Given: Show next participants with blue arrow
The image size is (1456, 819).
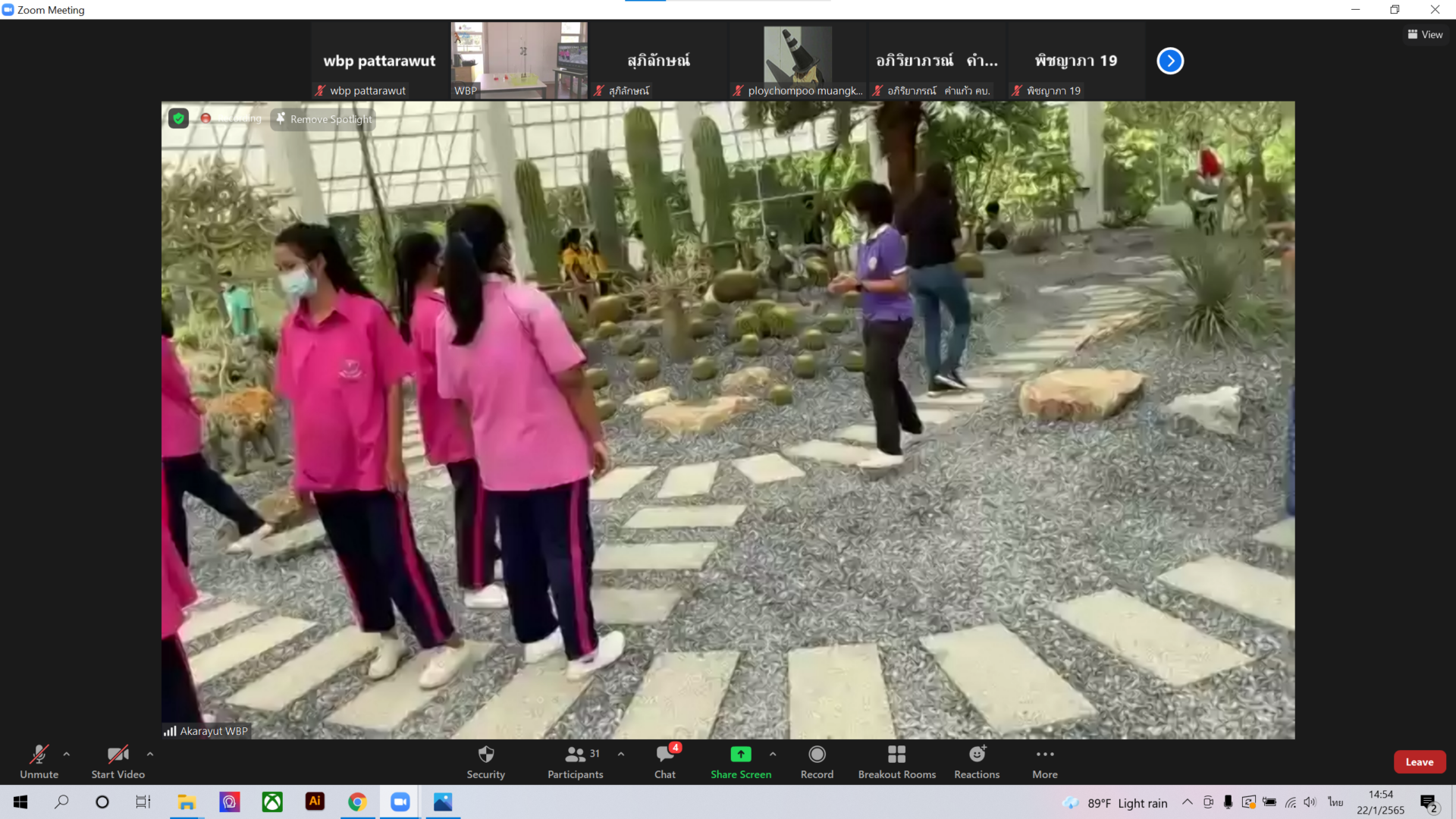Looking at the screenshot, I should pyautogui.click(x=1169, y=61).
